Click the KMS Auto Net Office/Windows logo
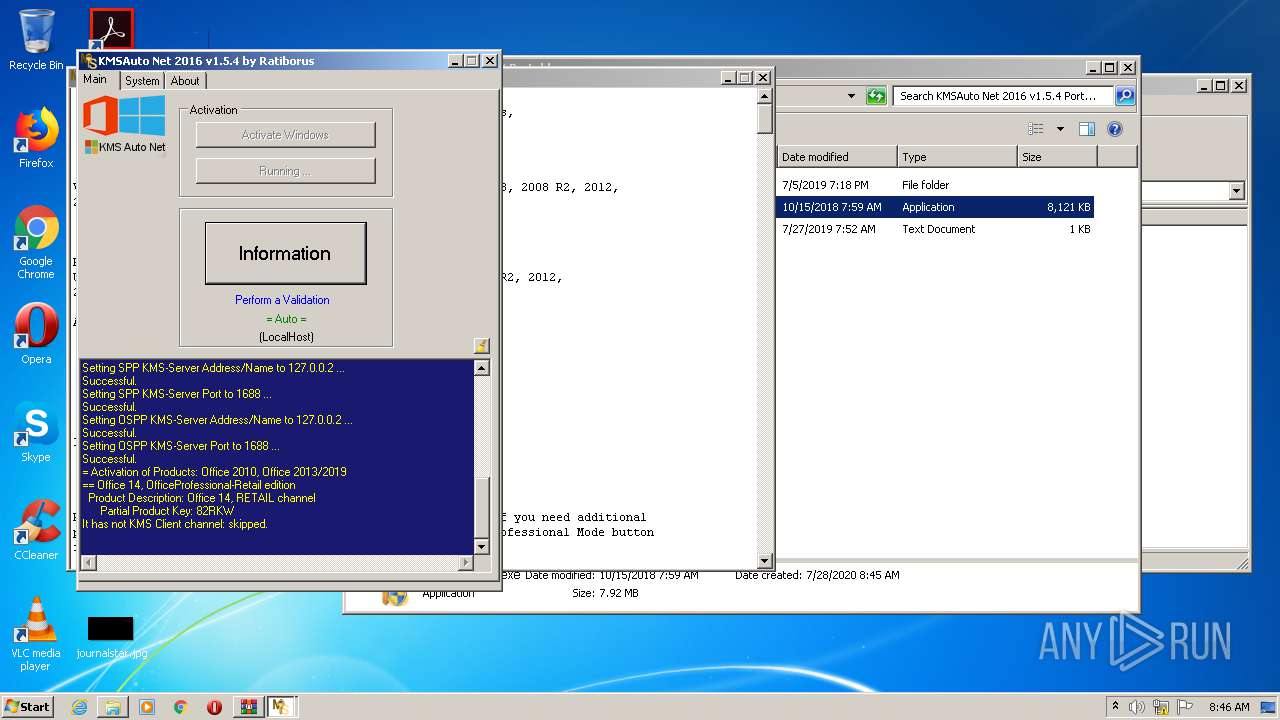 [x=124, y=124]
